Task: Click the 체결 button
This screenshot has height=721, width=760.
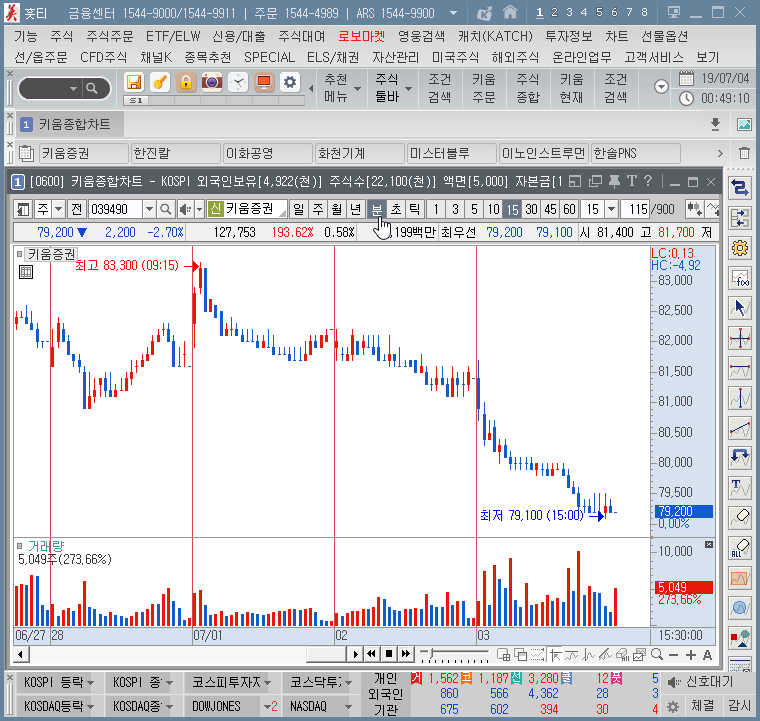Action: [x=703, y=706]
